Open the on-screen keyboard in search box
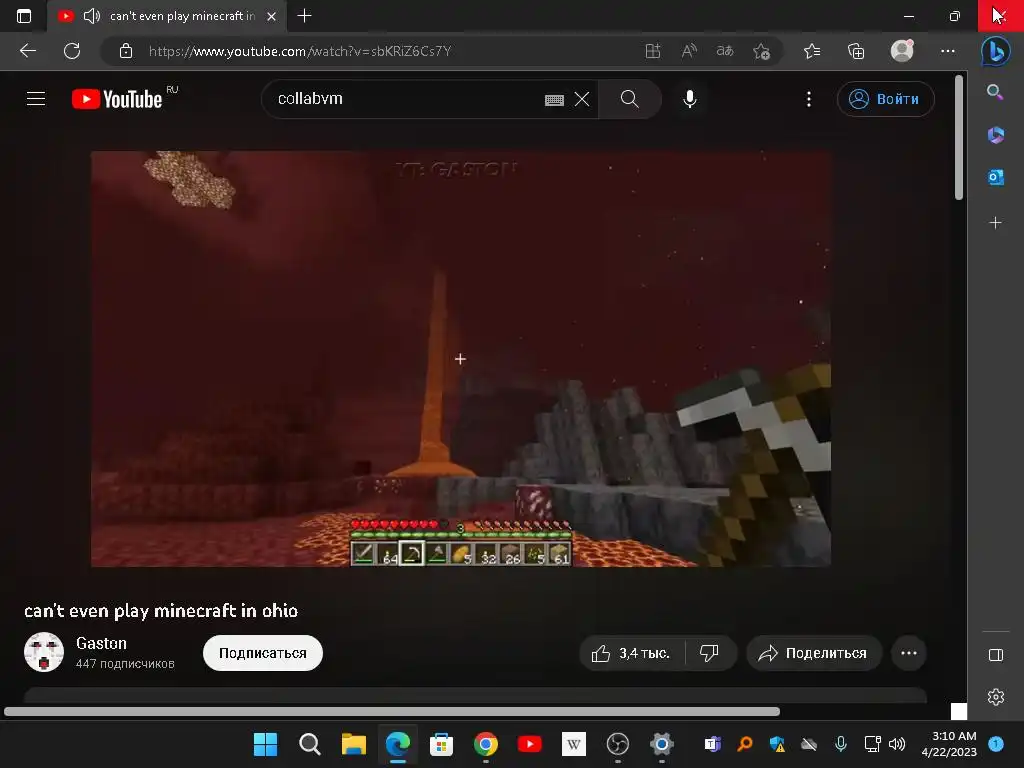This screenshot has width=1024, height=768. (x=554, y=100)
